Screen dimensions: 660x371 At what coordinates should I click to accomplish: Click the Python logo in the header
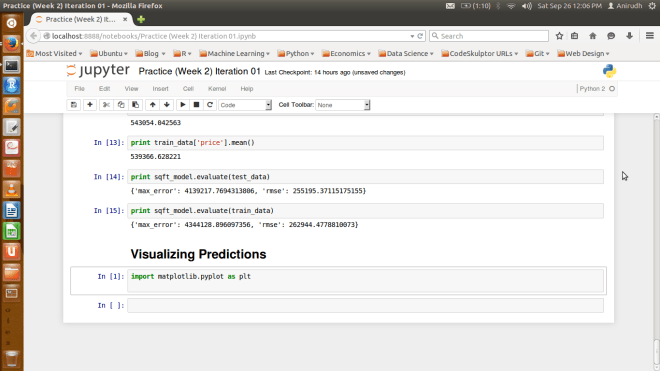click(609, 71)
